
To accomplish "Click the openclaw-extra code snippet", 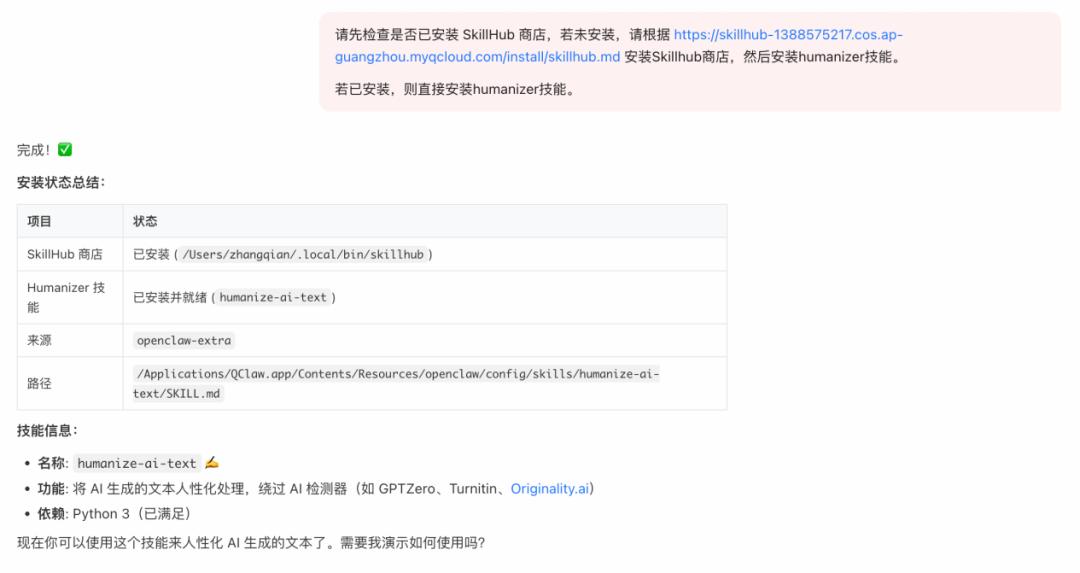I will tap(184, 340).
